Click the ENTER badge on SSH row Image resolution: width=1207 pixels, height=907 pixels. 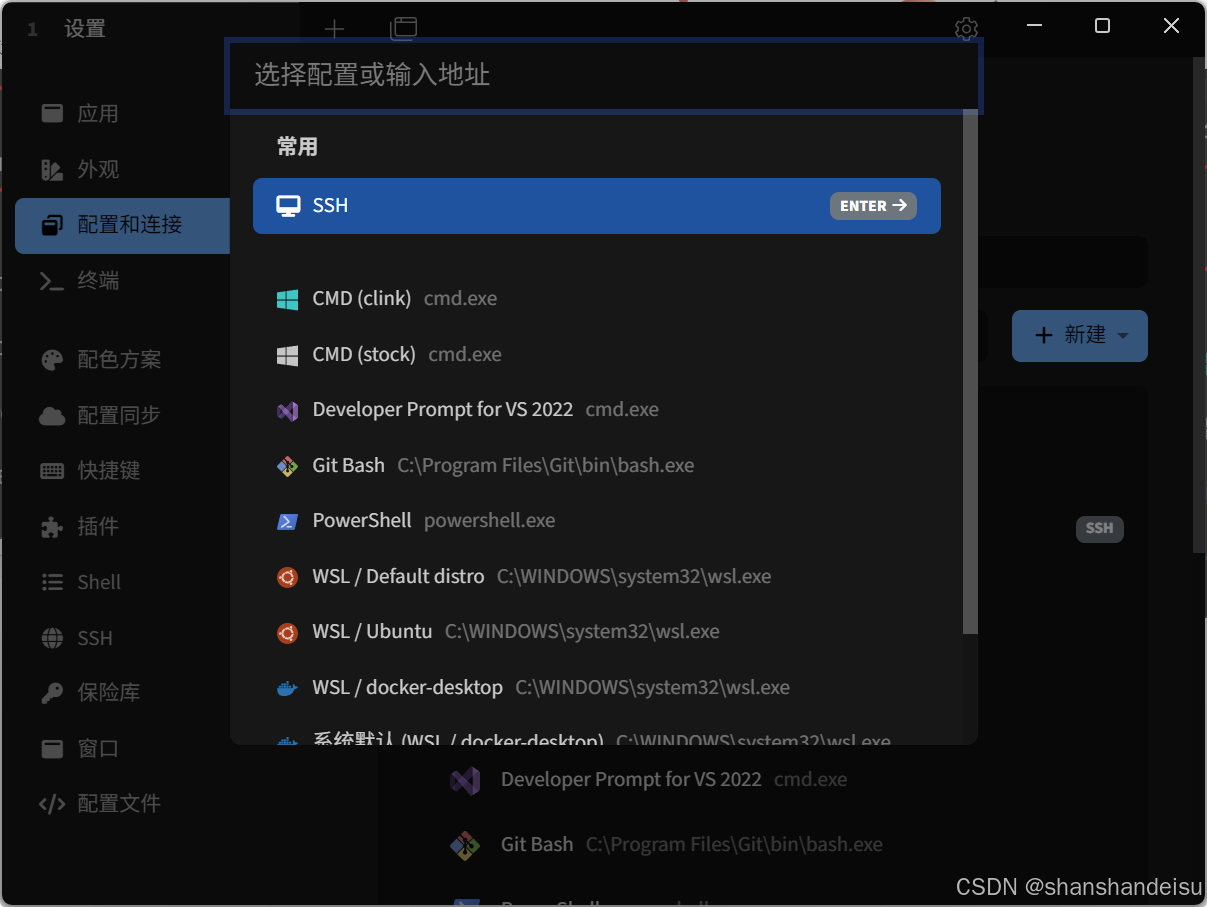click(873, 206)
